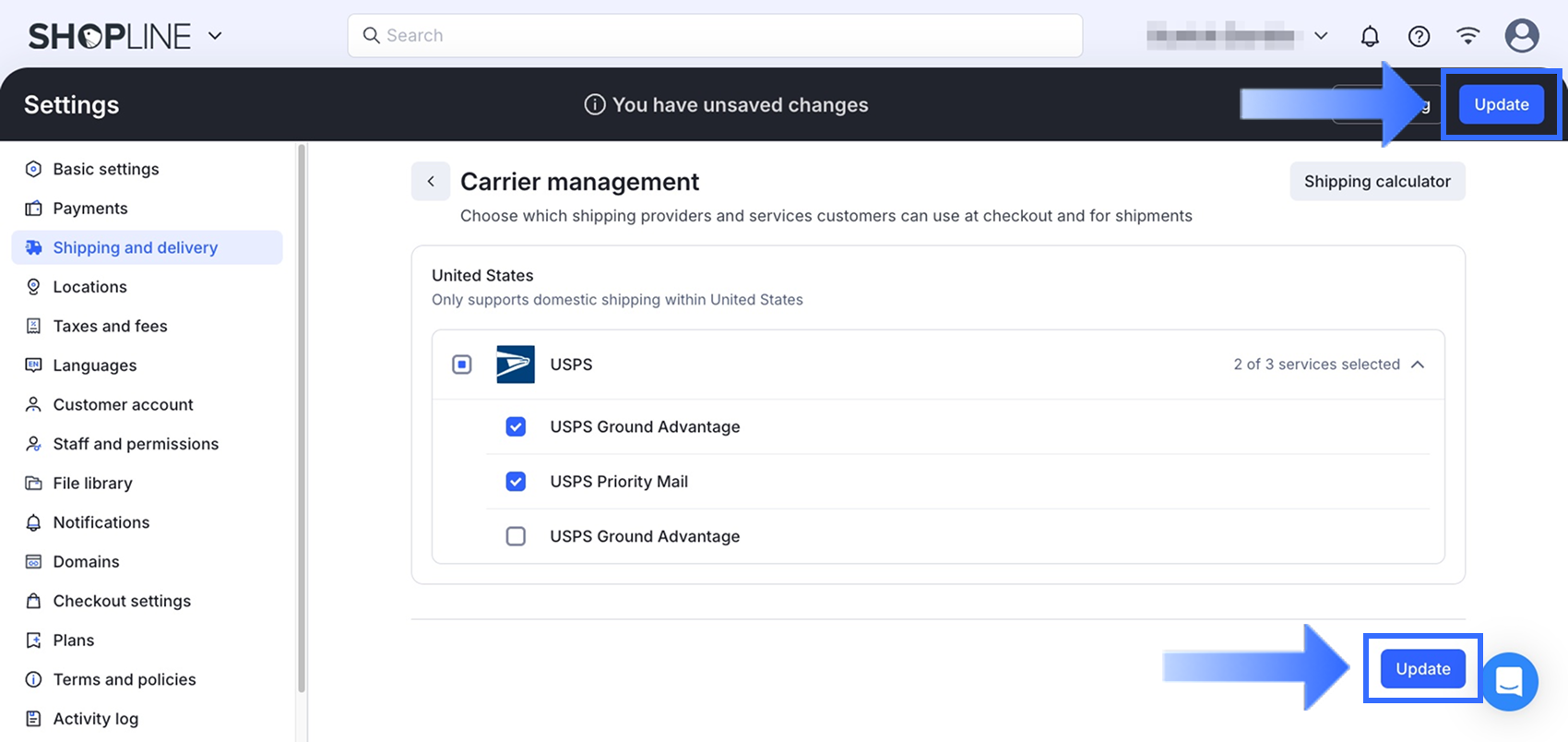The width and height of the screenshot is (1568, 742).
Task: Expand the store name dropdown in header
Action: 1321,36
